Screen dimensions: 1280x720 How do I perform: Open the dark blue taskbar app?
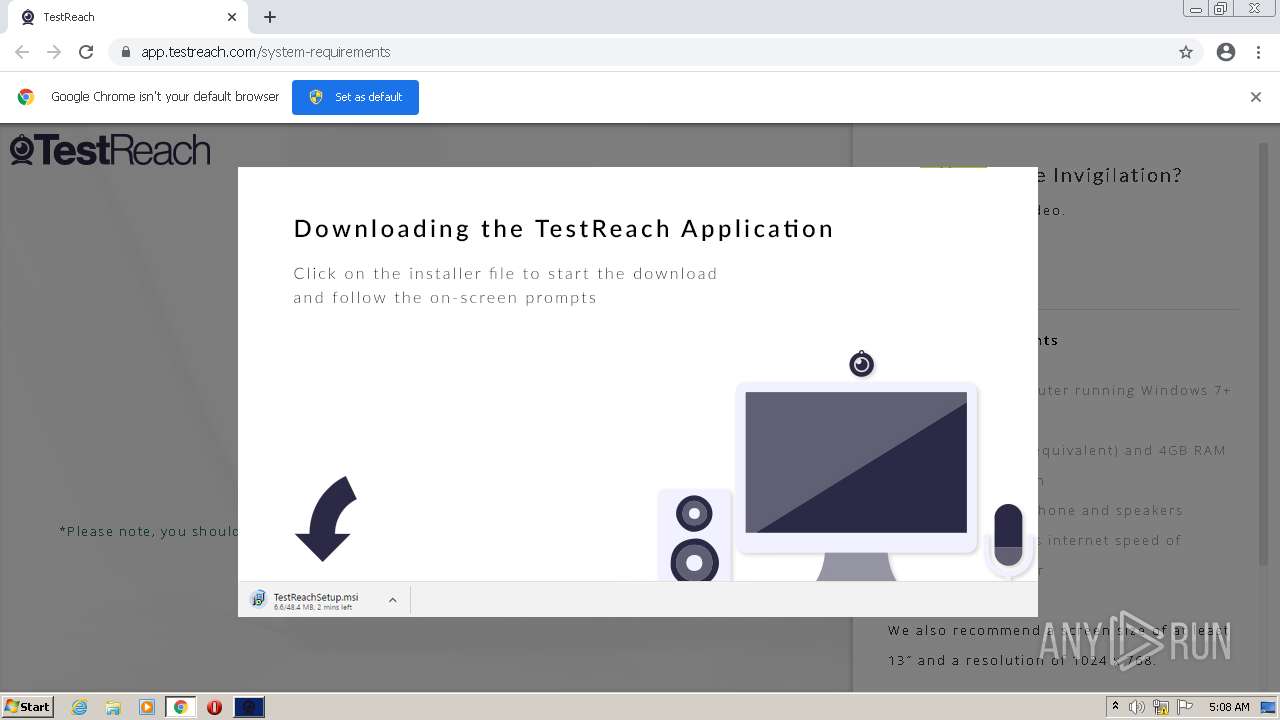pyautogui.click(x=249, y=707)
